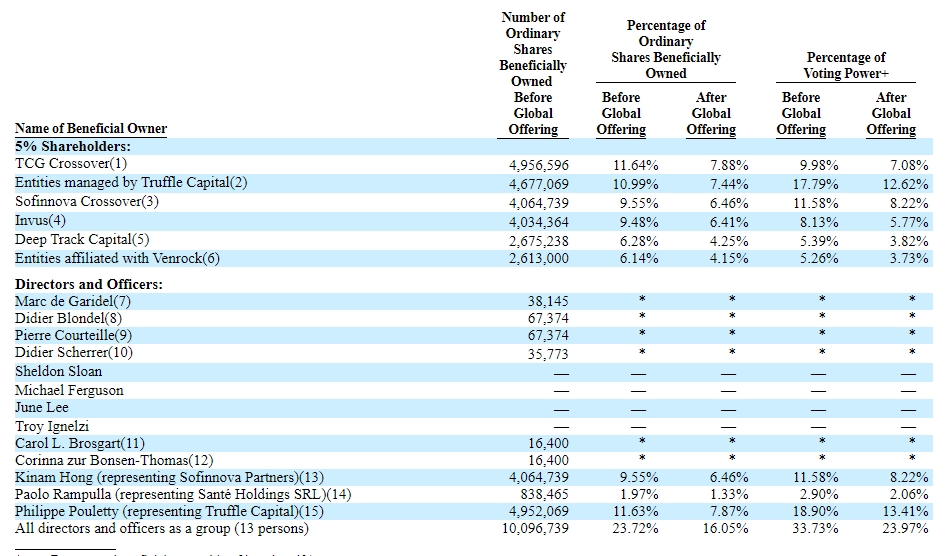Click the 3.73% voting power value

pos(909,258)
